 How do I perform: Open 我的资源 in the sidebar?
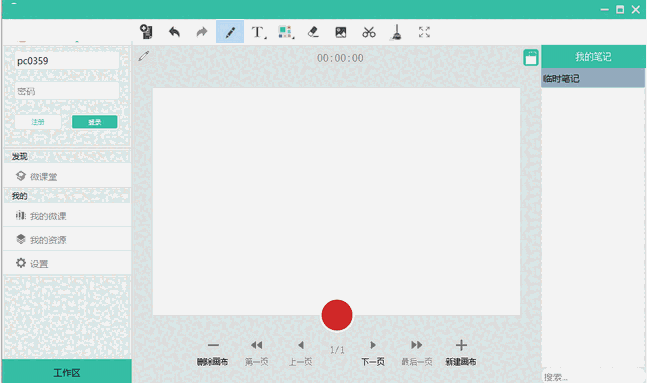[x=67, y=239]
